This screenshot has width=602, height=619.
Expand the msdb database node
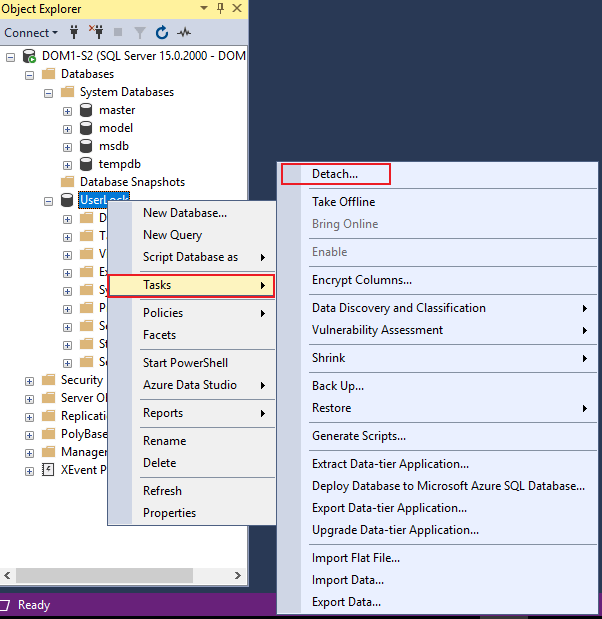tap(68, 147)
